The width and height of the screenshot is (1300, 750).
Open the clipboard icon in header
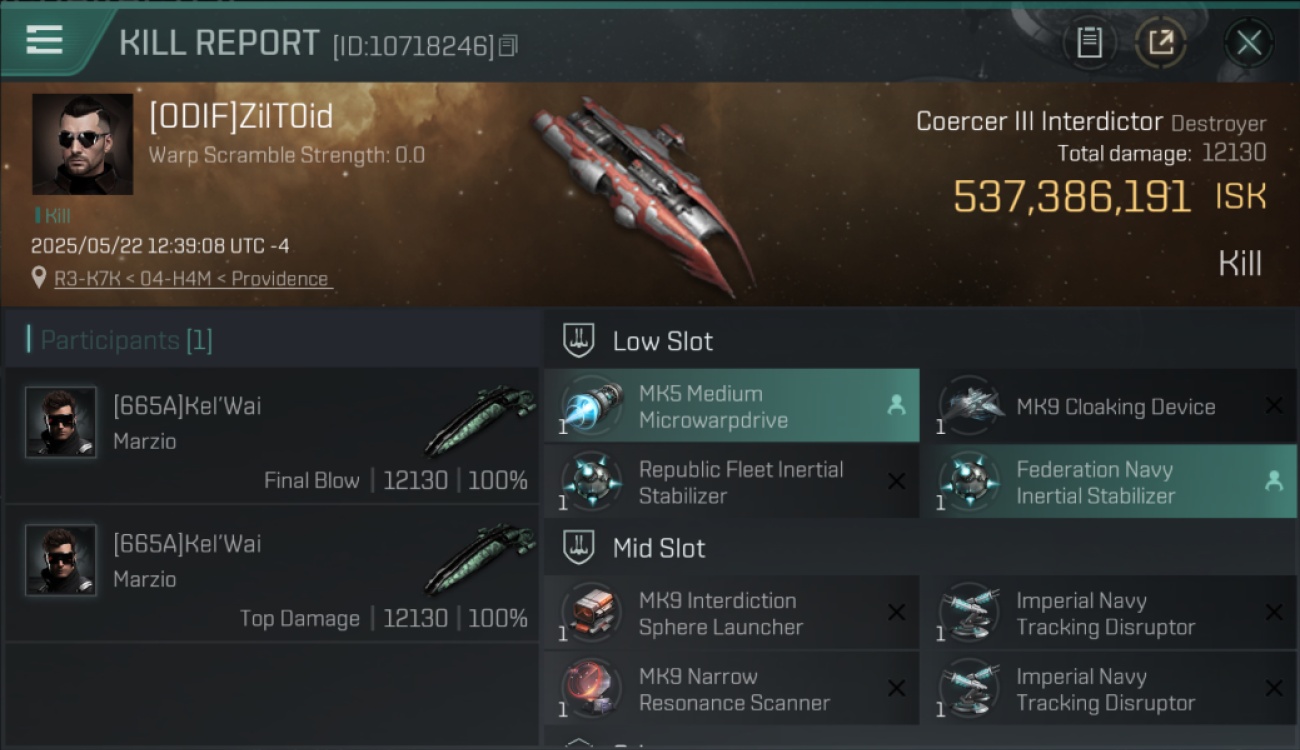click(1089, 42)
